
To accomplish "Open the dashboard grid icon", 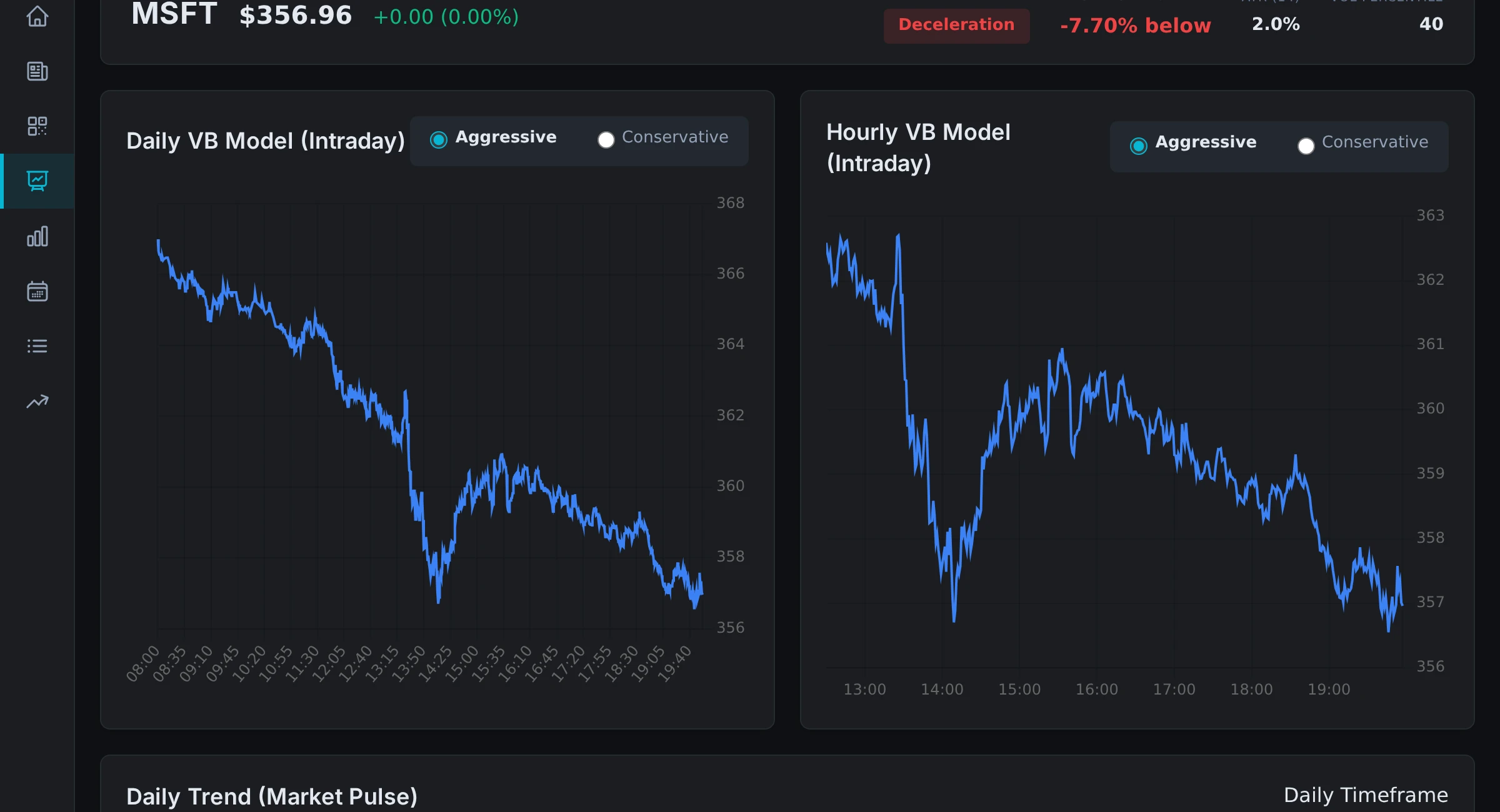I will tap(37, 126).
